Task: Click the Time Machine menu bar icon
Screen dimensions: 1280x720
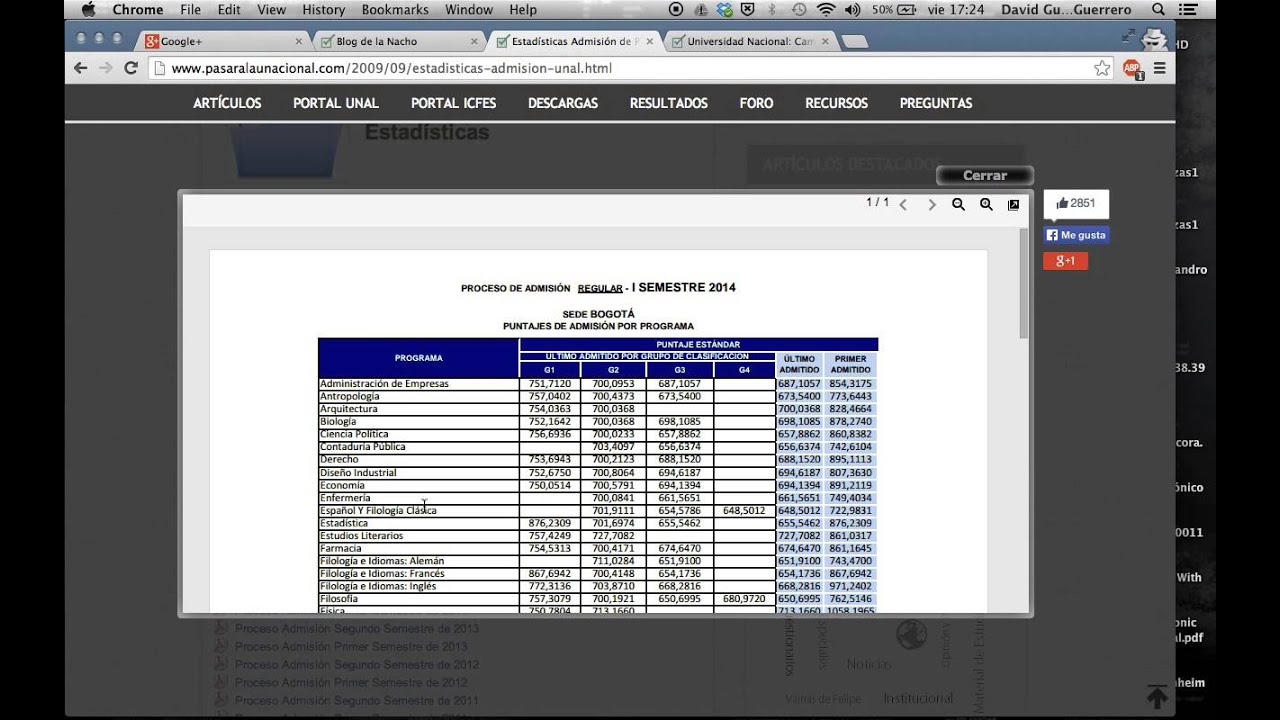Action: point(799,10)
